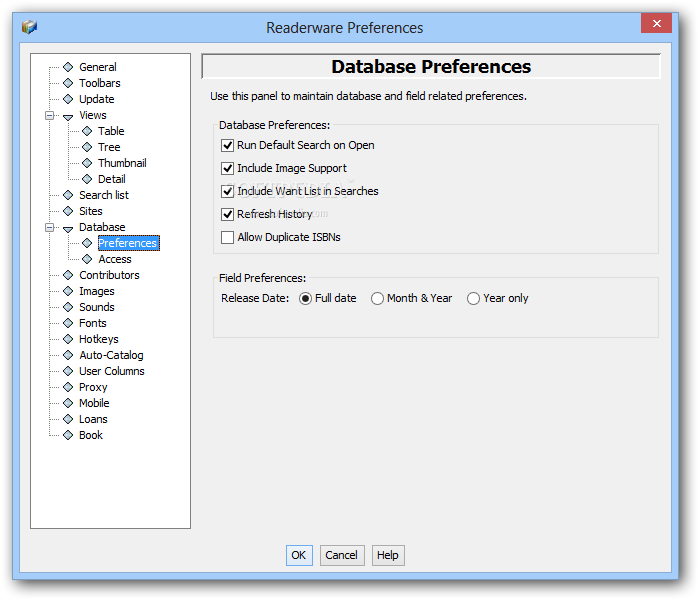Click the Readerware app icon in title bar
This screenshot has width=699, height=600.
tap(29, 27)
